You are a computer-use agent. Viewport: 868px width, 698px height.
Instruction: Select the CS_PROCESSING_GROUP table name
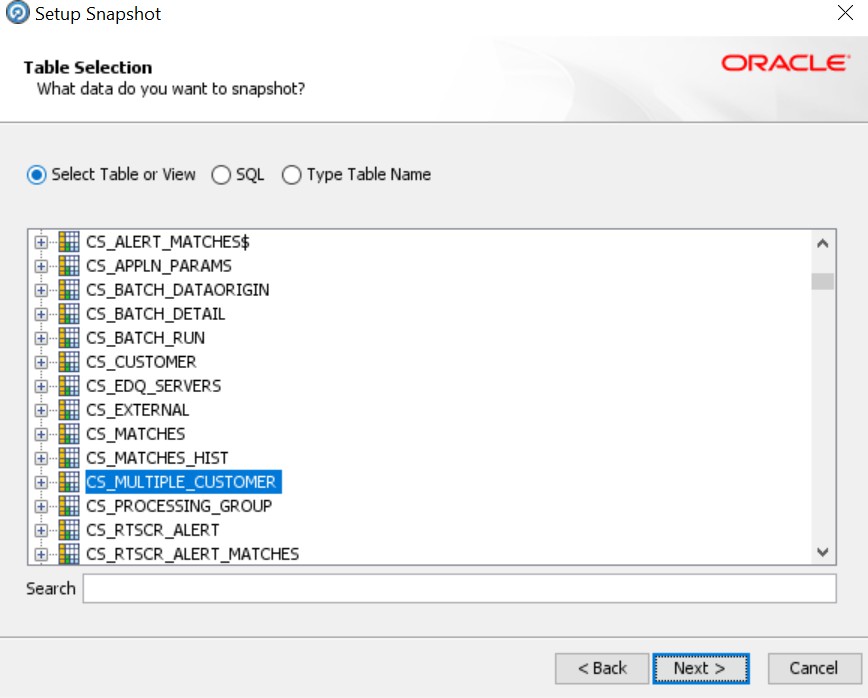click(179, 506)
